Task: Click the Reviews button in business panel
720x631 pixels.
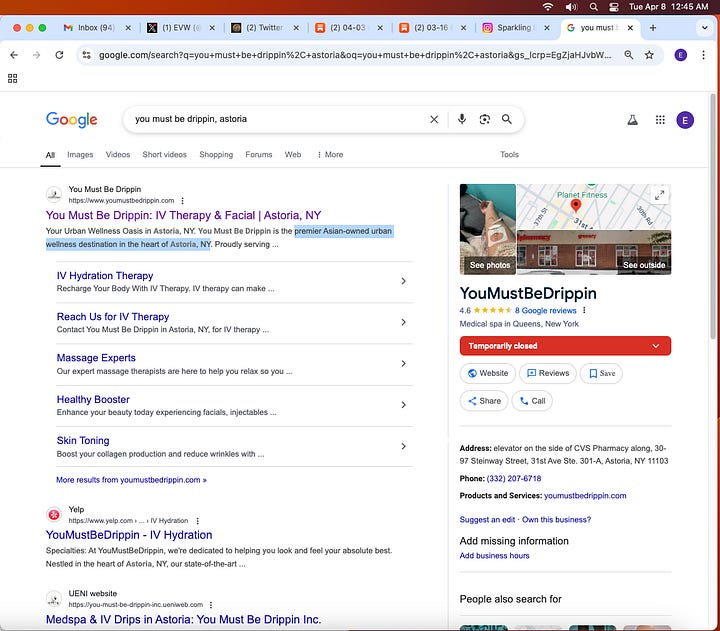Action: [547, 373]
